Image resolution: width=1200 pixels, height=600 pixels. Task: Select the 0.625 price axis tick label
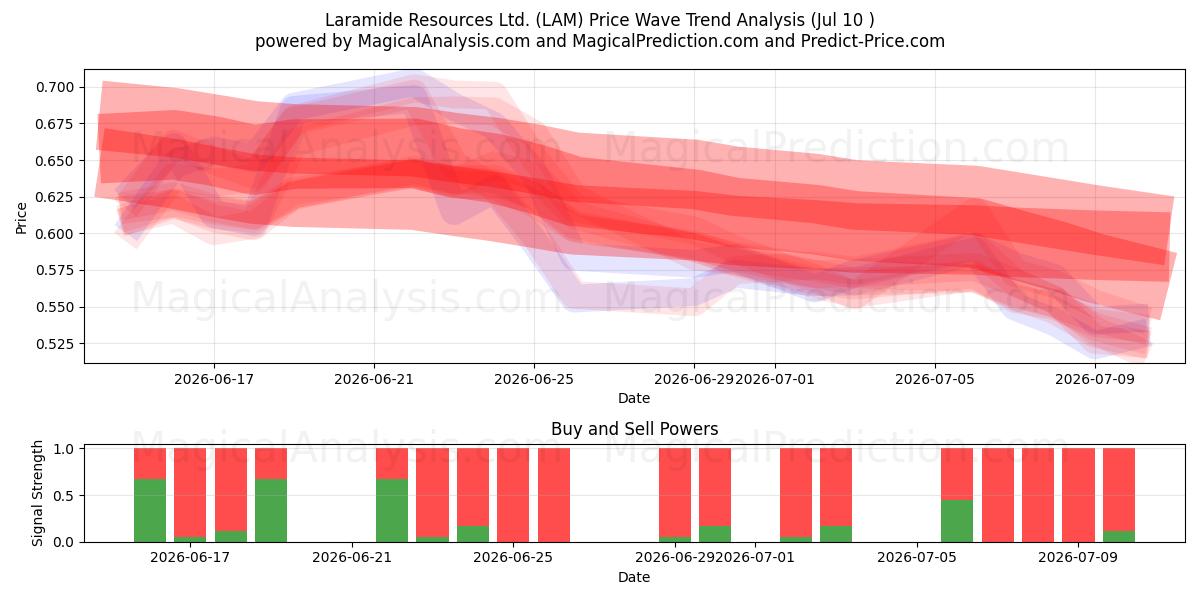[54, 197]
